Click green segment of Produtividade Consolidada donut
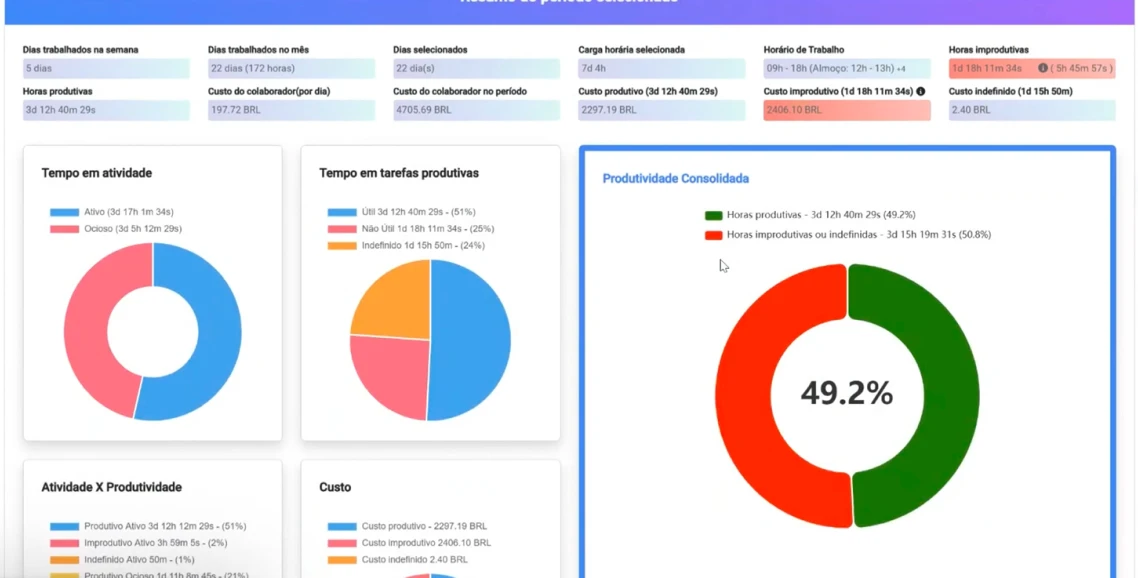Screen dimensions: 1138x578 coord(952,396)
